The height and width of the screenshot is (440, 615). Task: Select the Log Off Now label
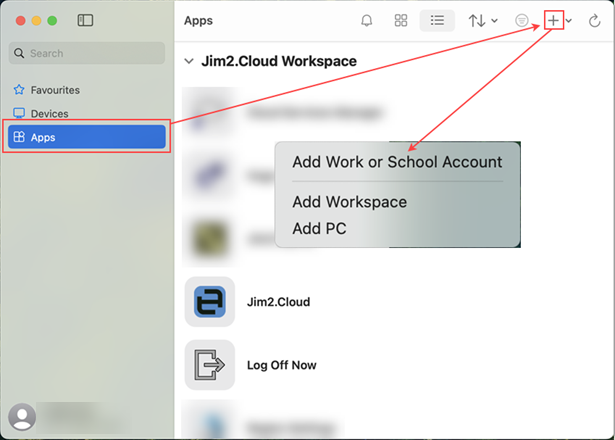click(x=282, y=365)
